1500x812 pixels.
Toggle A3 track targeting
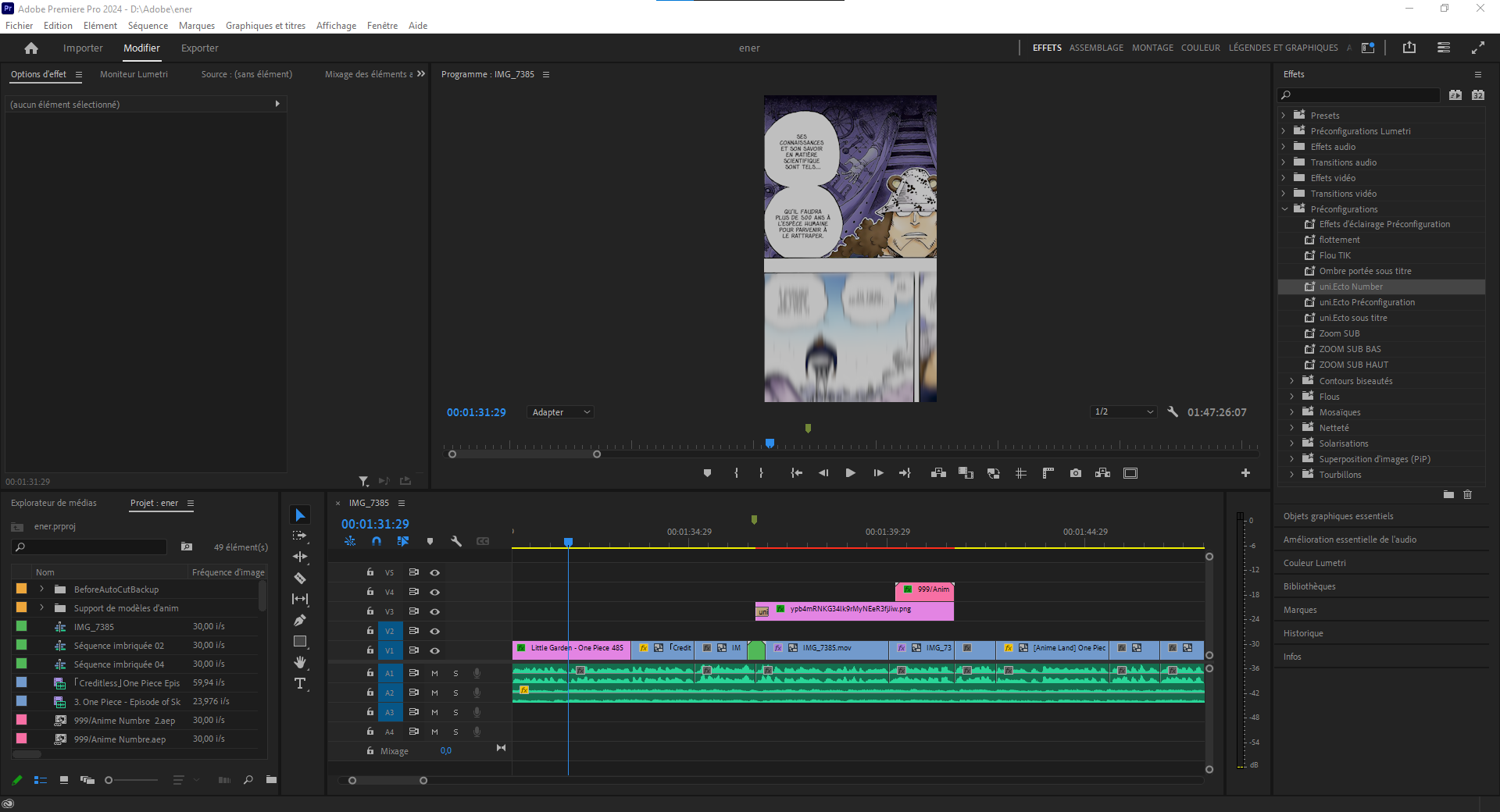click(389, 712)
